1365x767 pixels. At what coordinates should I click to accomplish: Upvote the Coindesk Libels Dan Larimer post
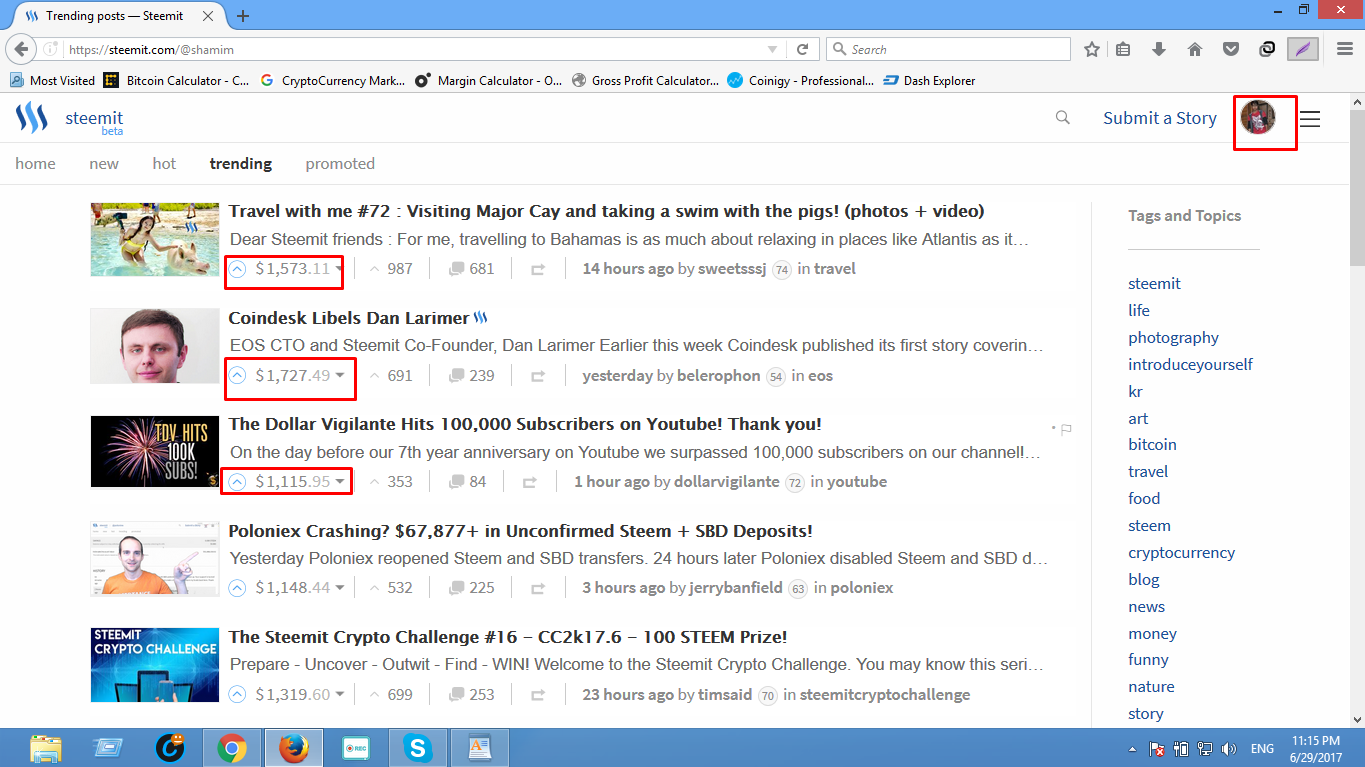tap(238, 375)
